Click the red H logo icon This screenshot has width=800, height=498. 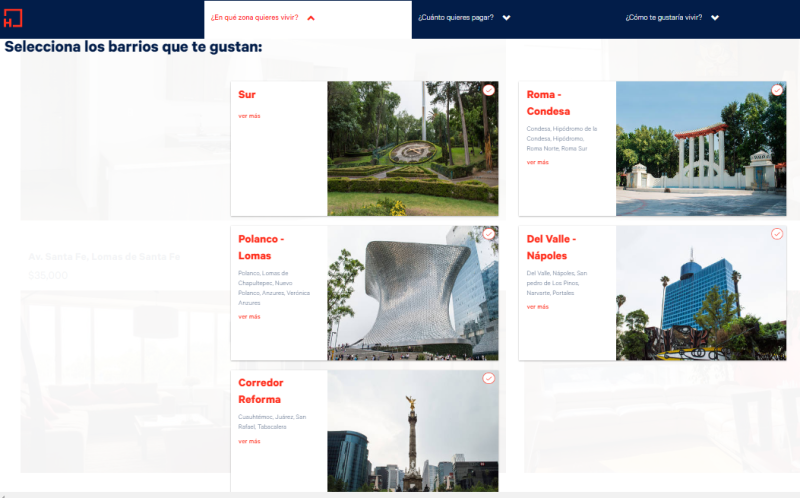13,17
